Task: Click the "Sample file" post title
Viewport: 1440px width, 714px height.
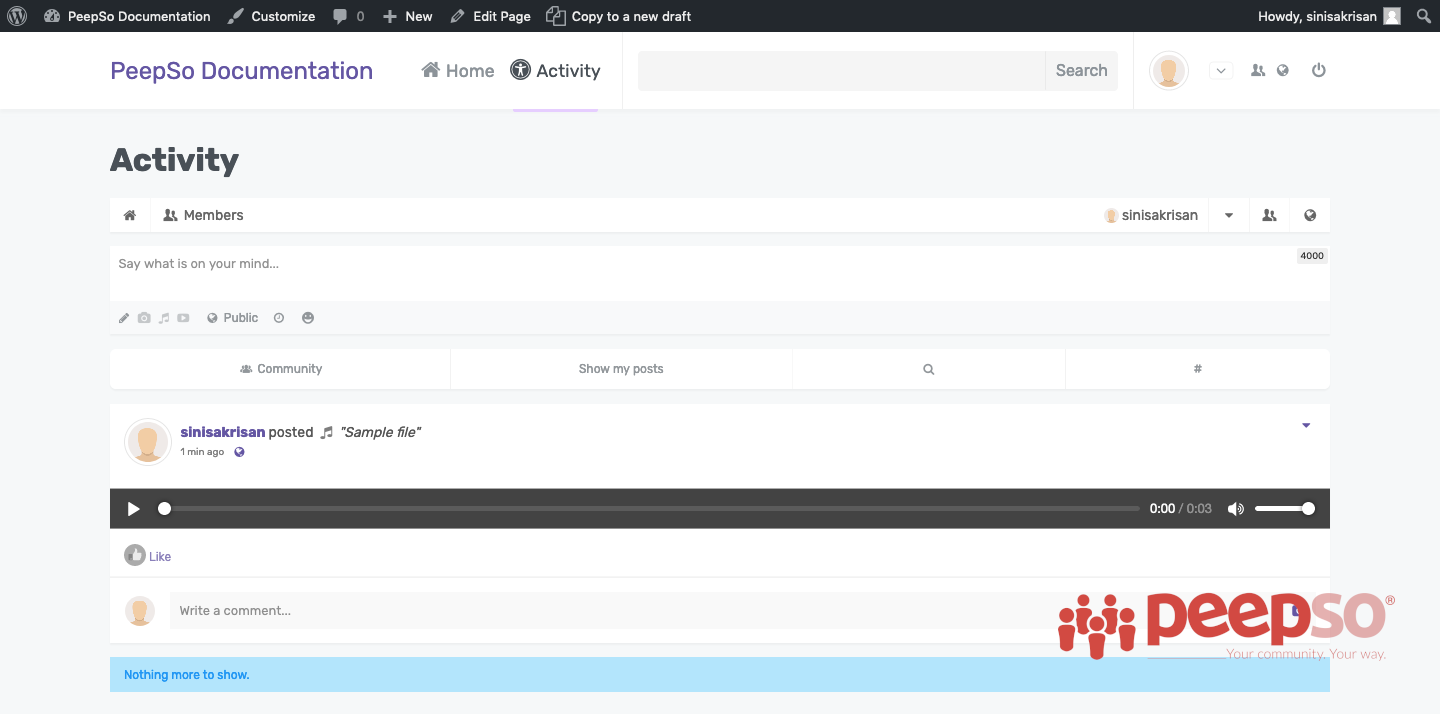Action: pyautogui.click(x=381, y=432)
